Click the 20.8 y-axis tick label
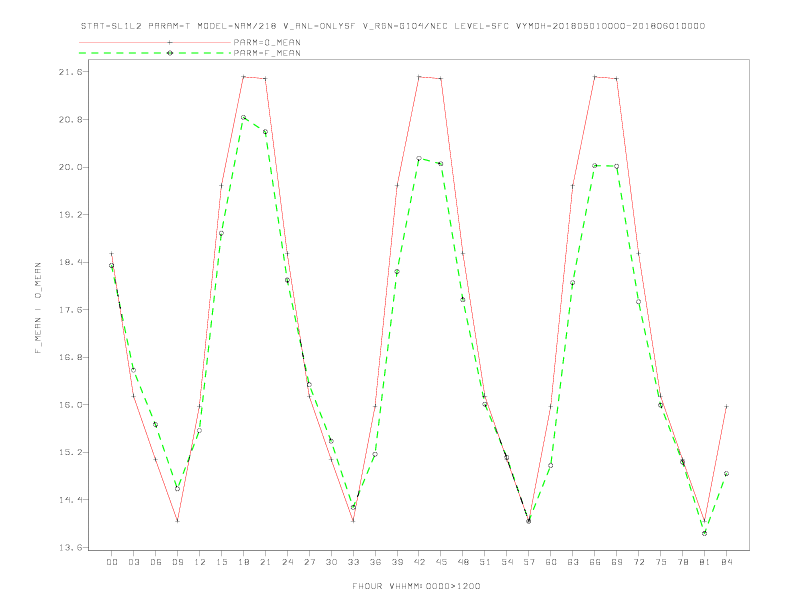792x612 pixels. point(70,120)
